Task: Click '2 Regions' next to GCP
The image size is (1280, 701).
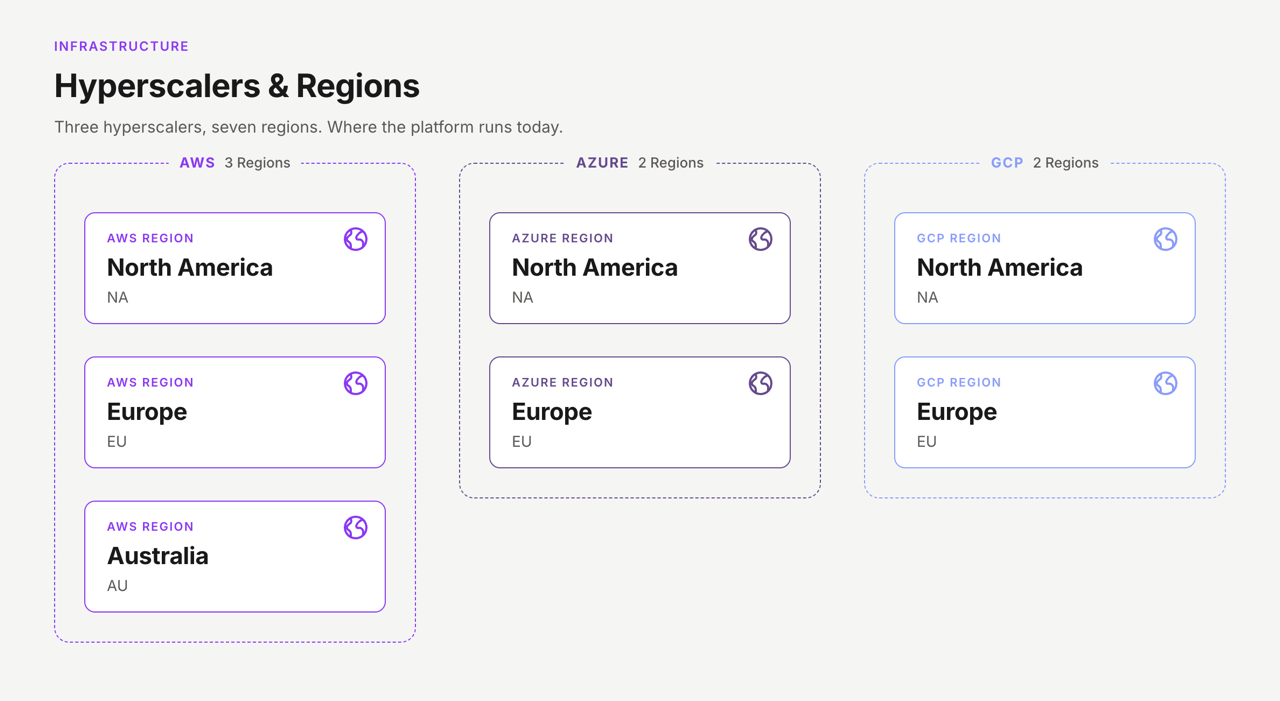Action: [1066, 163]
